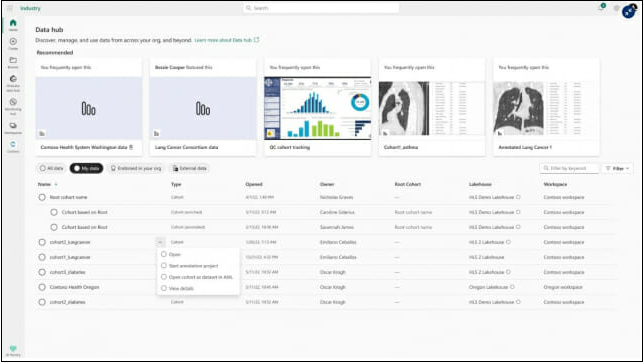This screenshot has height=363, width=644.
Task: Choose Open in the context menu
Action: pos(198,255)
